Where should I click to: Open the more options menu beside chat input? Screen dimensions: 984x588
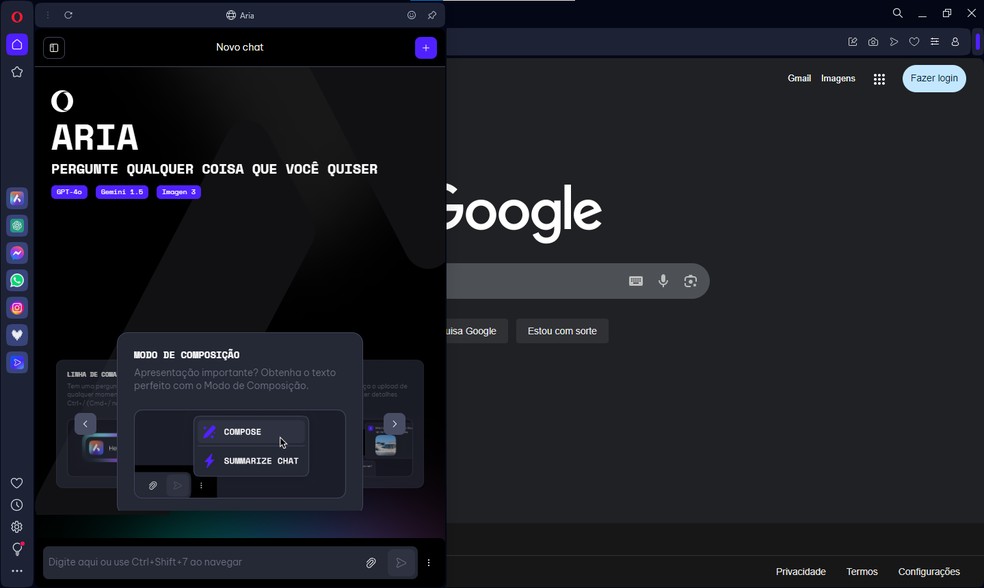pos(429,563)
